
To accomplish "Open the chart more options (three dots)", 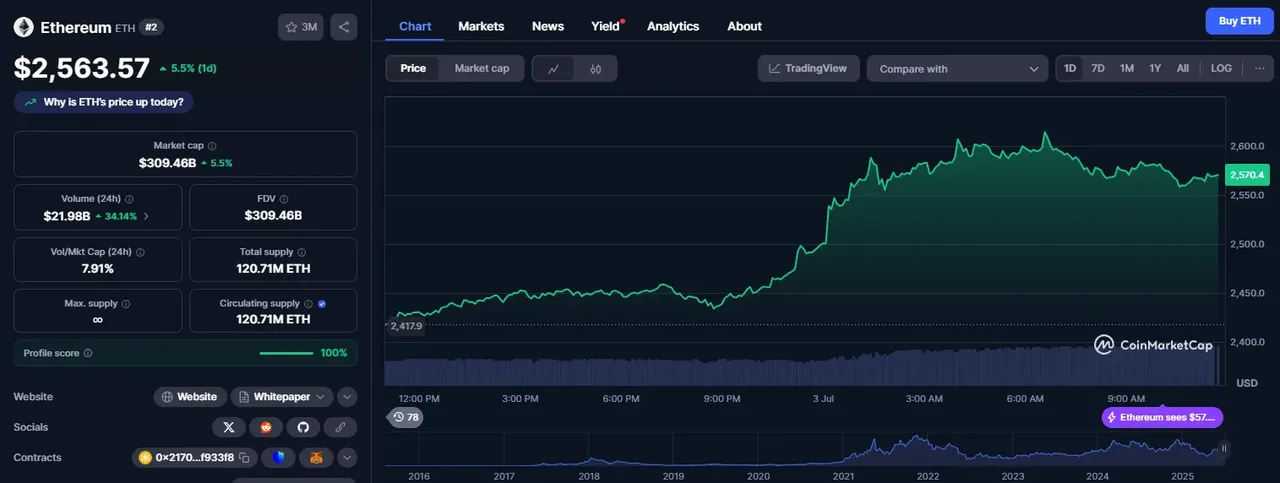I will [1259, 68].
